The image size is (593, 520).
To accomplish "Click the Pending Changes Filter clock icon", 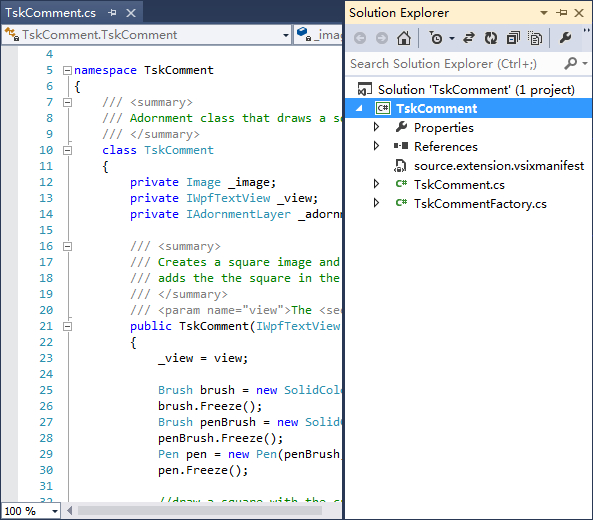I will click(436, 38).
